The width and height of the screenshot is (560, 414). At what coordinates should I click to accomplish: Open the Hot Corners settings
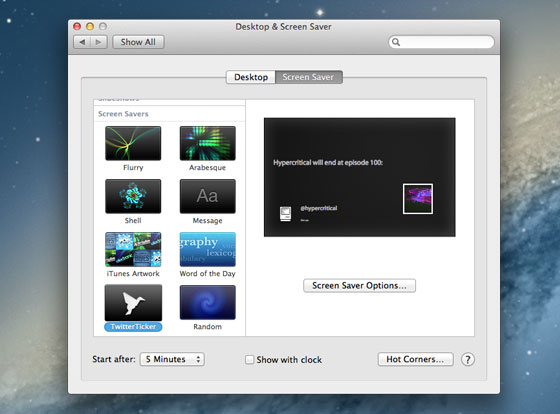coord(415,359)
